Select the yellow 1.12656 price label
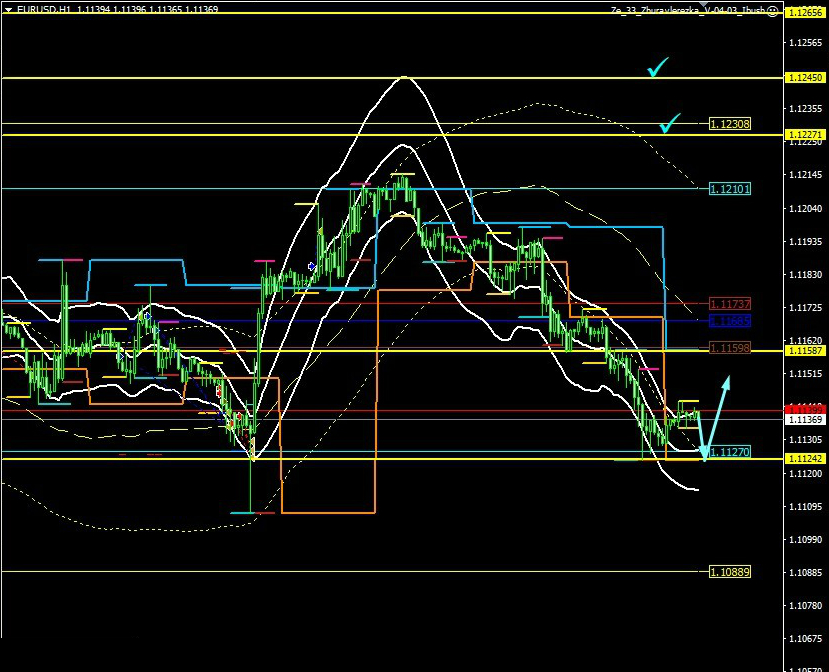The height and width of the screenshot is (672, 829). click(805, 12)
